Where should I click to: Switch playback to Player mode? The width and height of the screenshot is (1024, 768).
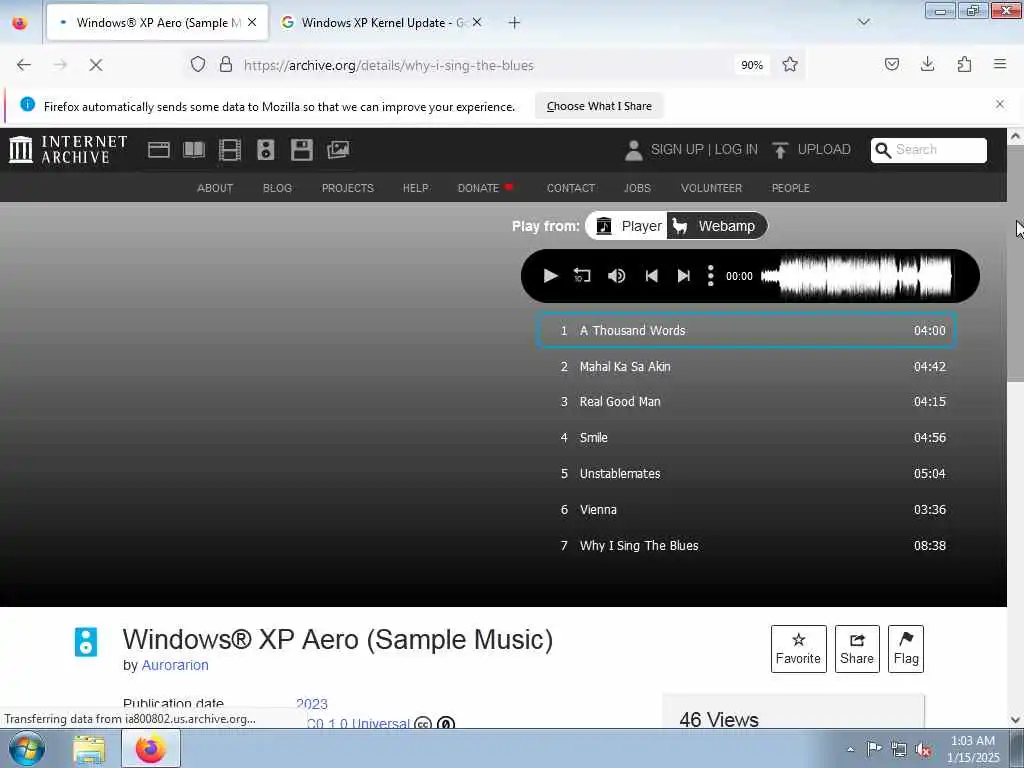click(628, 226)
